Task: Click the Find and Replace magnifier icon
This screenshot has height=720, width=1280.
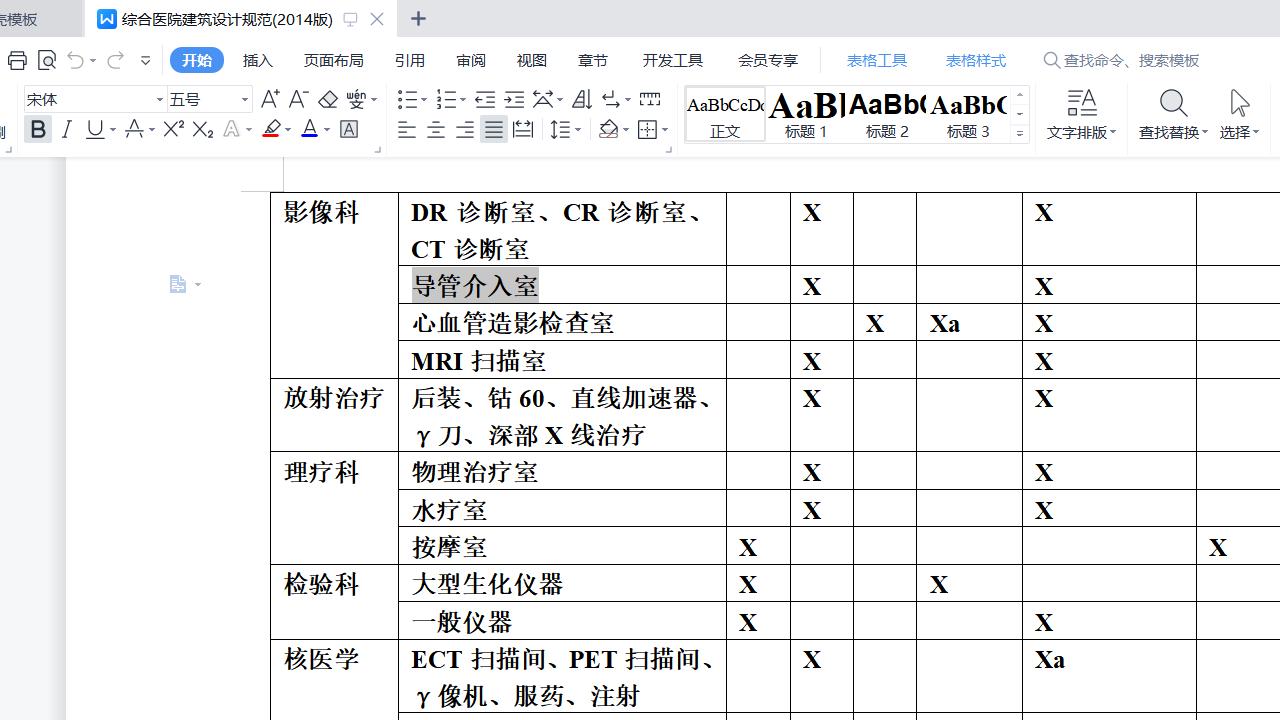Action: click(x=1173, y=103)
